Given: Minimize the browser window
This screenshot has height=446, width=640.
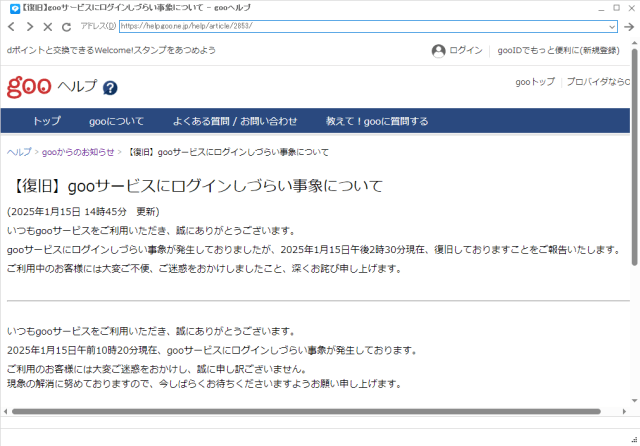Looking at the screenshot, I should pos(601,8).
